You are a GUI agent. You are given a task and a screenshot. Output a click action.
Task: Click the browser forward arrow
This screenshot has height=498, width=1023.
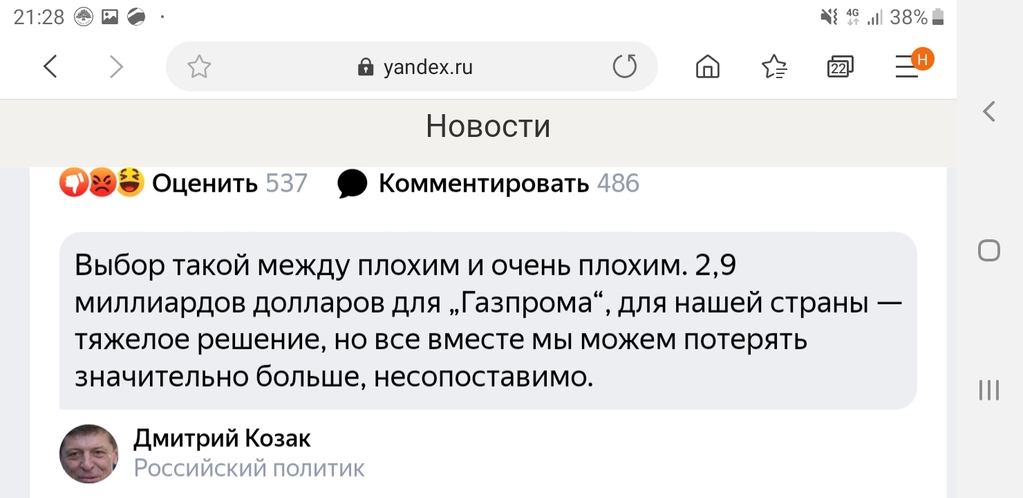[x=116, y=67]
